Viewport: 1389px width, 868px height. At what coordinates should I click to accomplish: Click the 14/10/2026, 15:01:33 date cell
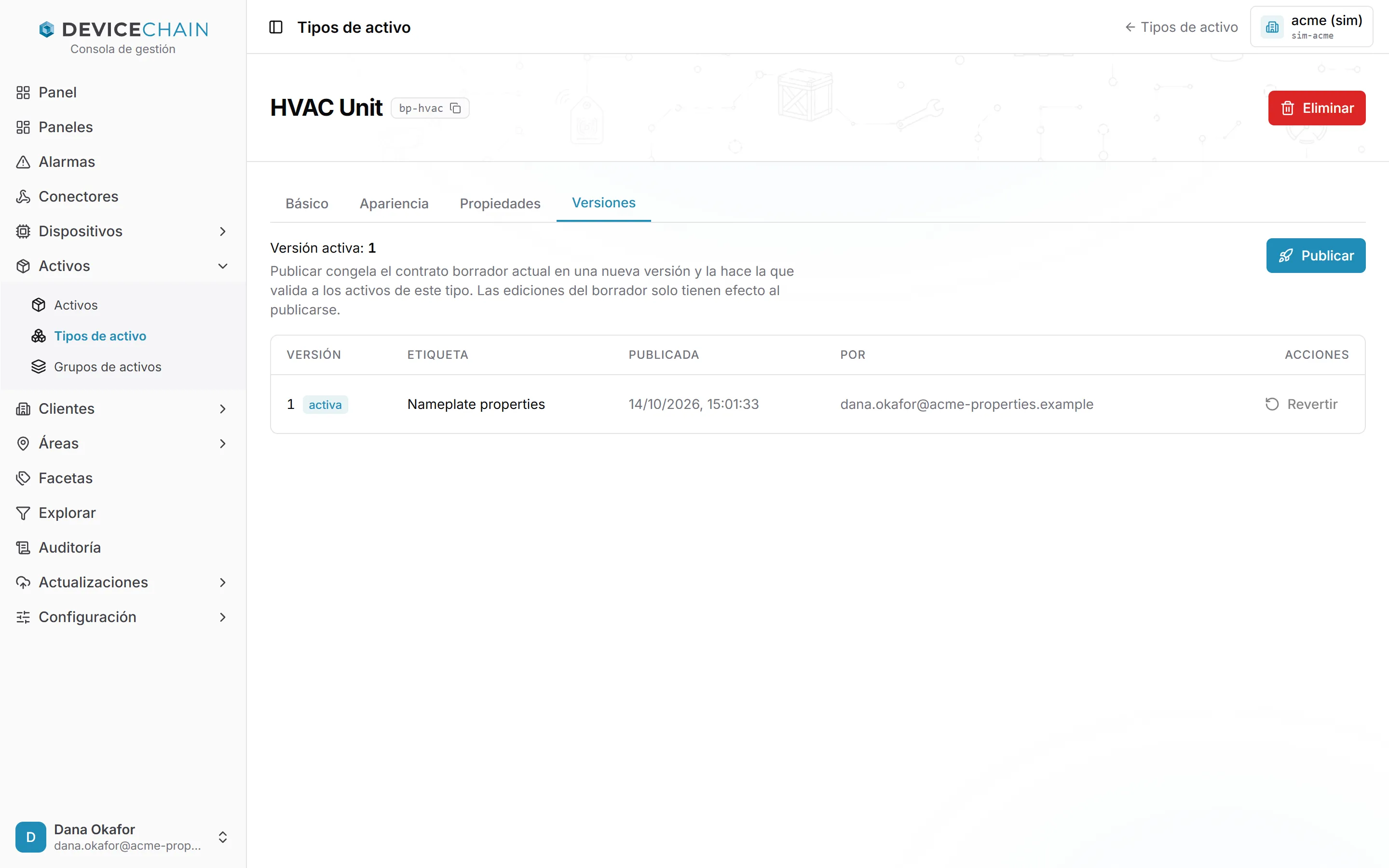point(694,404)
